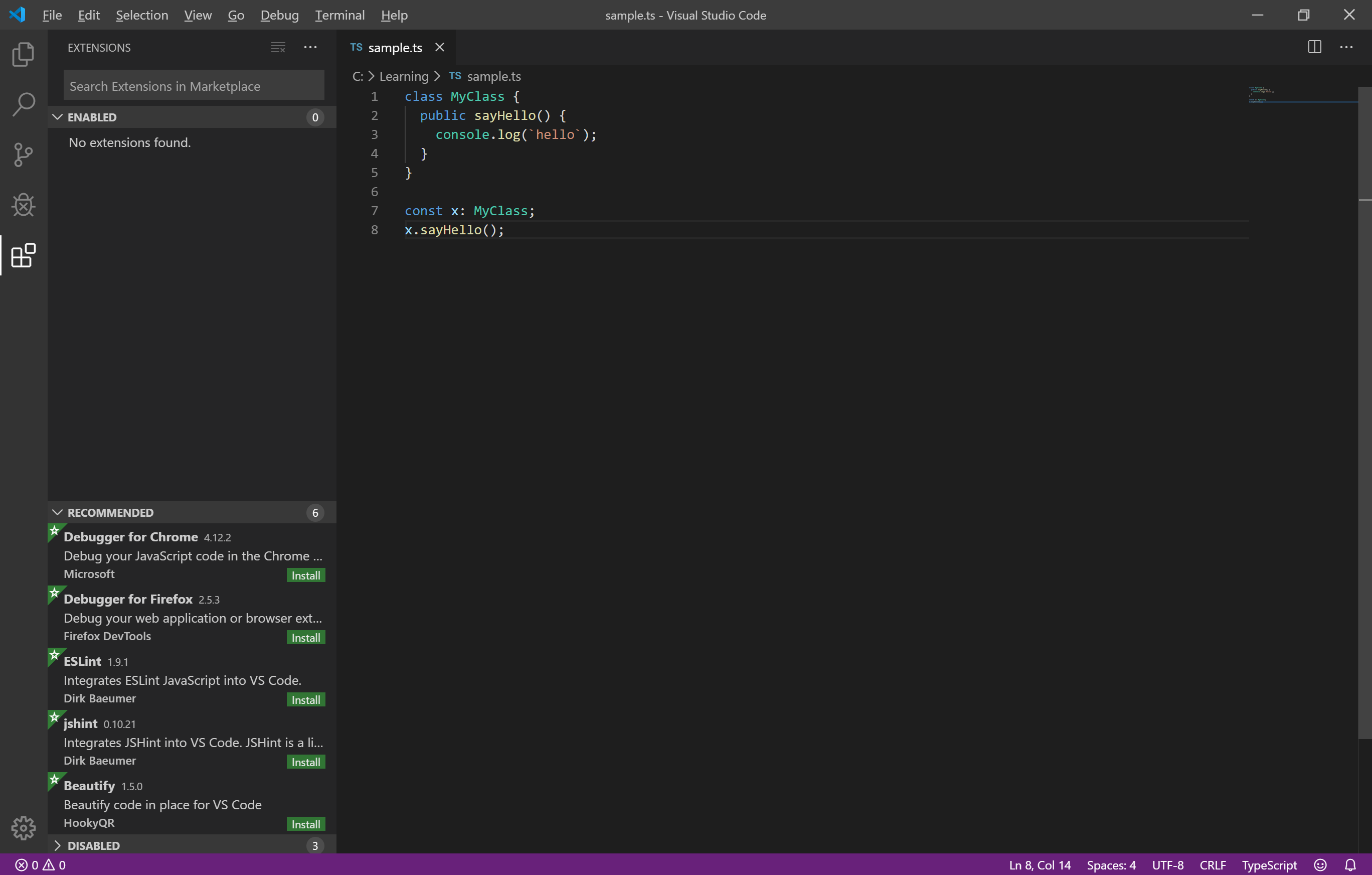Click the Extensions icon in activity bar
The height and width of the screenshot is (875, 1372).
(x=23, y=255)
